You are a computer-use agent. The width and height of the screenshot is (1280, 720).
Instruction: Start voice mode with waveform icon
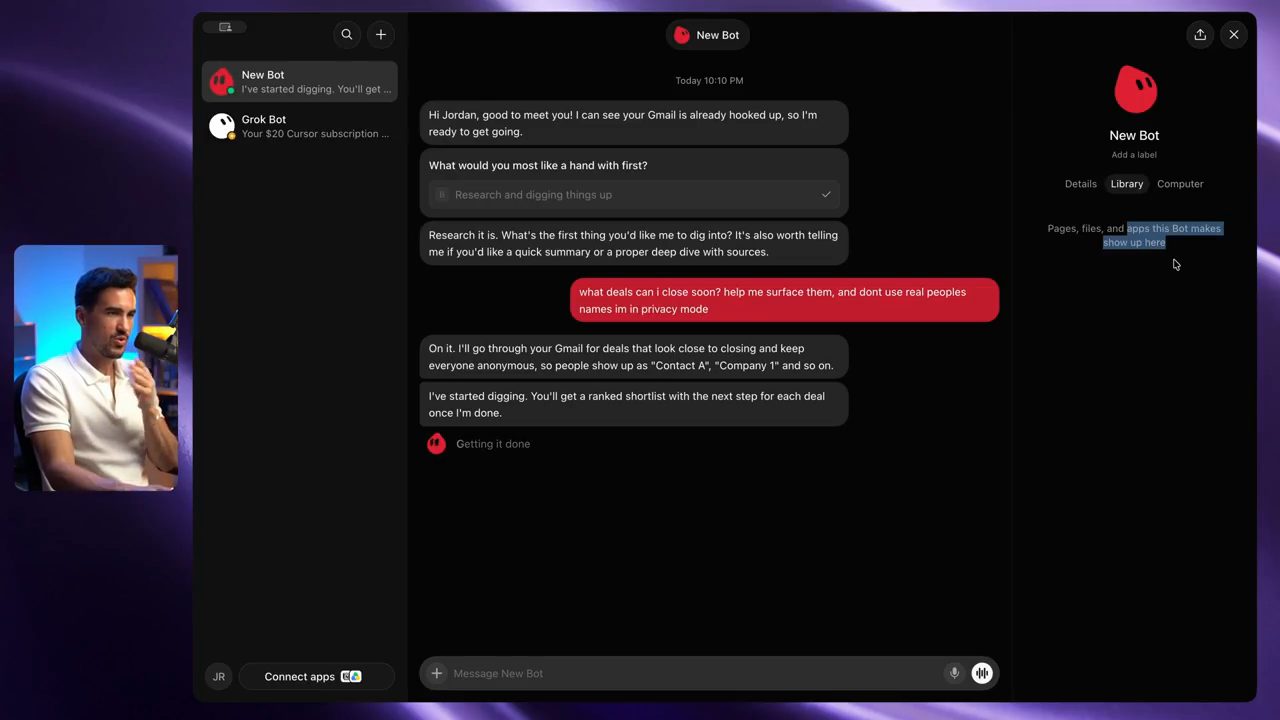point(982,673)
